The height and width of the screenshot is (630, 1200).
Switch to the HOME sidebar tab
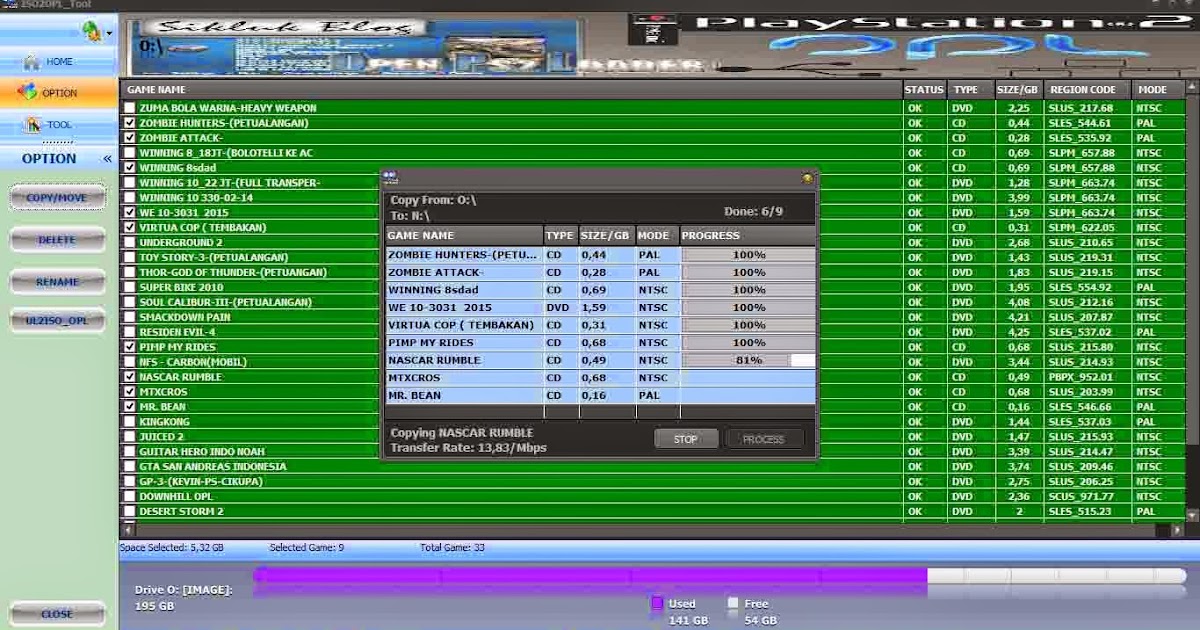(x=58, y=61)
